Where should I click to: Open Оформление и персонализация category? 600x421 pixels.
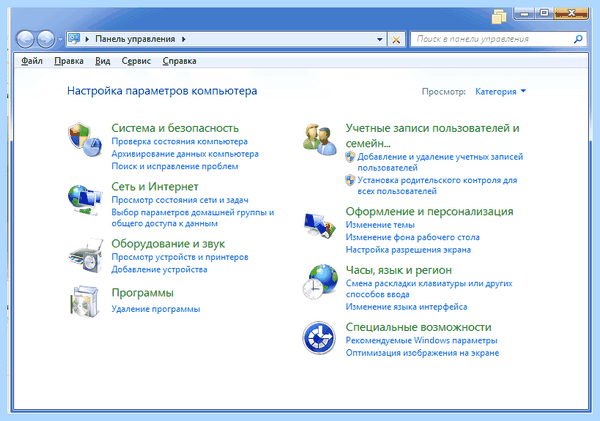pyautogui.click(x=429, y=211)
